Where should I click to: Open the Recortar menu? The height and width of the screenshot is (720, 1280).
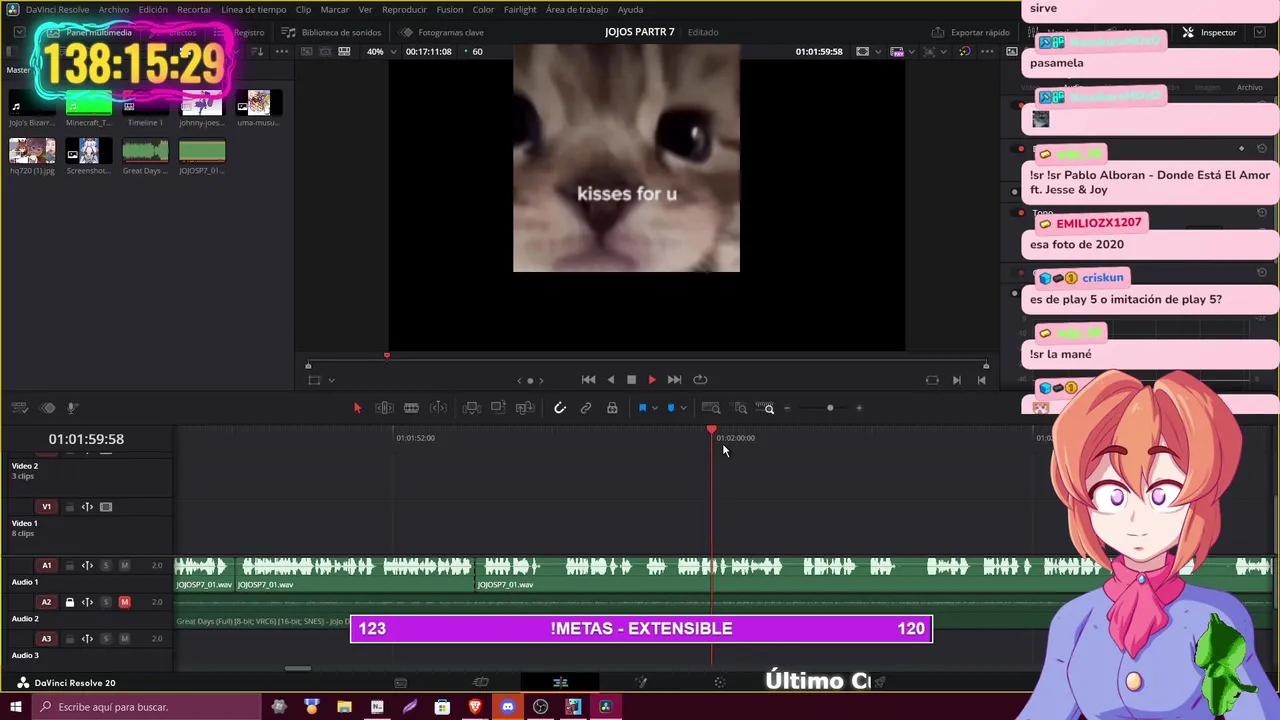(194, 9)
